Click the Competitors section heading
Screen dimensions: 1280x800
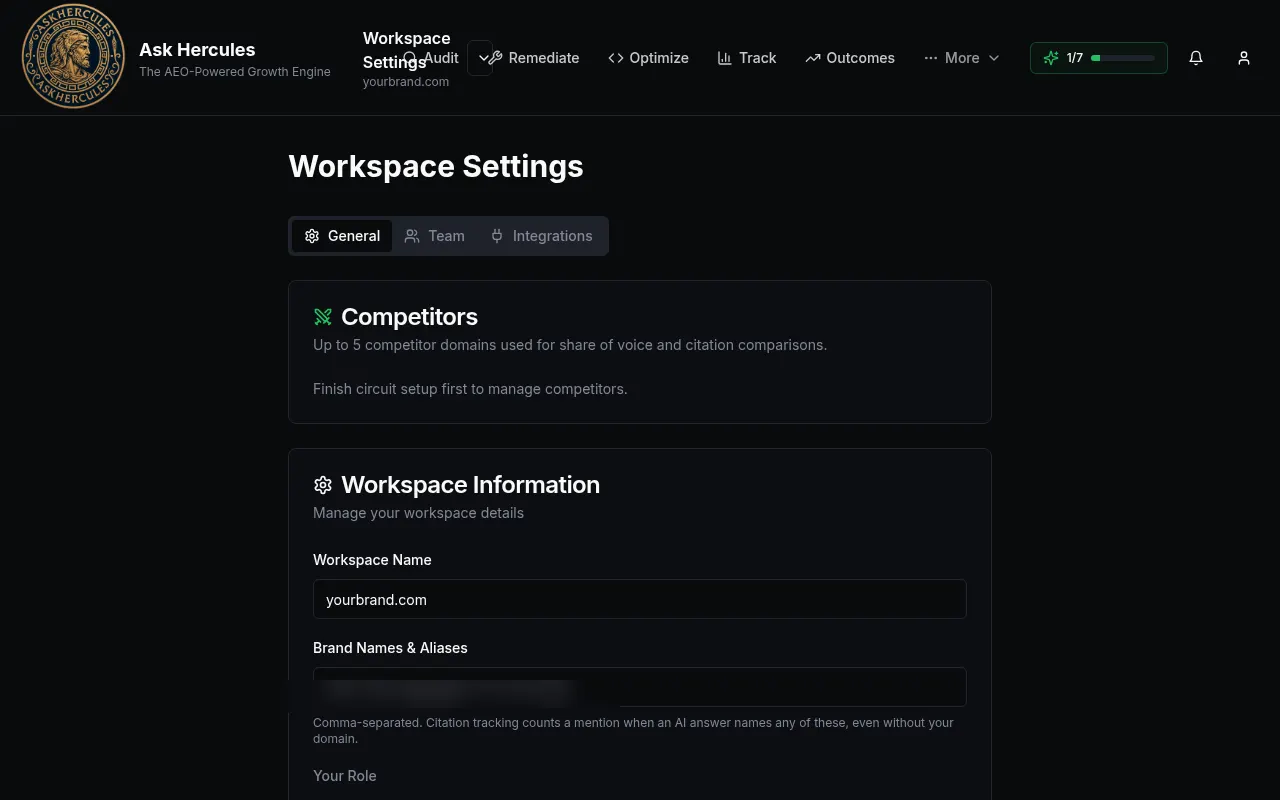(409, 317)
